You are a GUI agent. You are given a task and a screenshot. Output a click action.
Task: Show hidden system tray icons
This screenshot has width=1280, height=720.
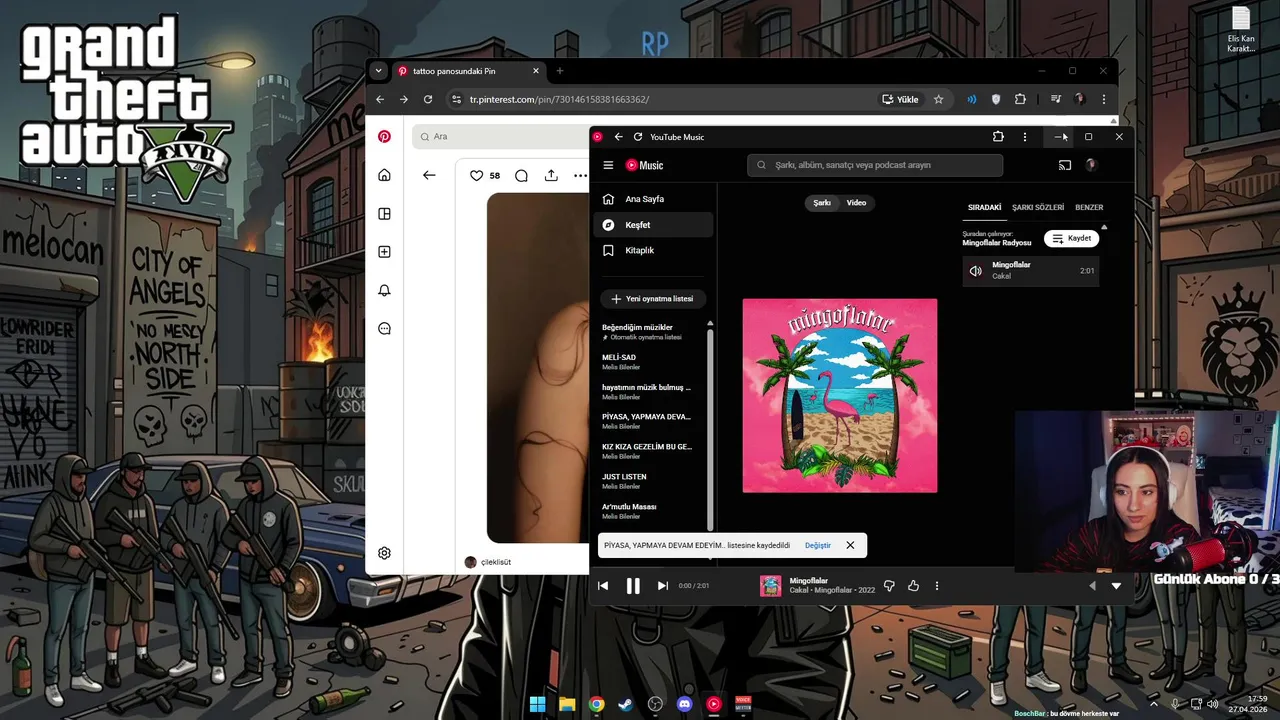[1153, 704]
